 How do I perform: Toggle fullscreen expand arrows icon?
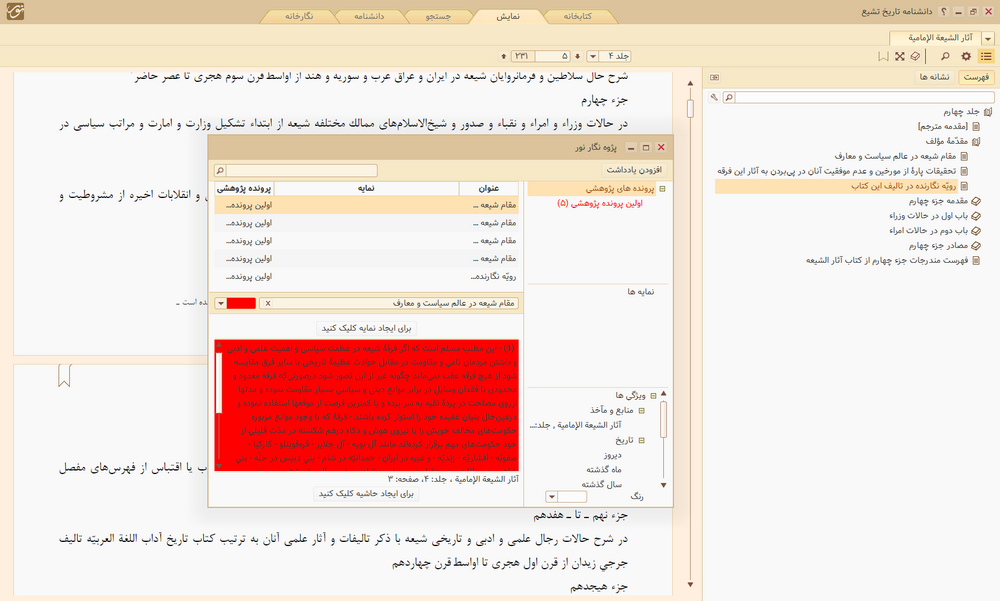coord(899,56)
